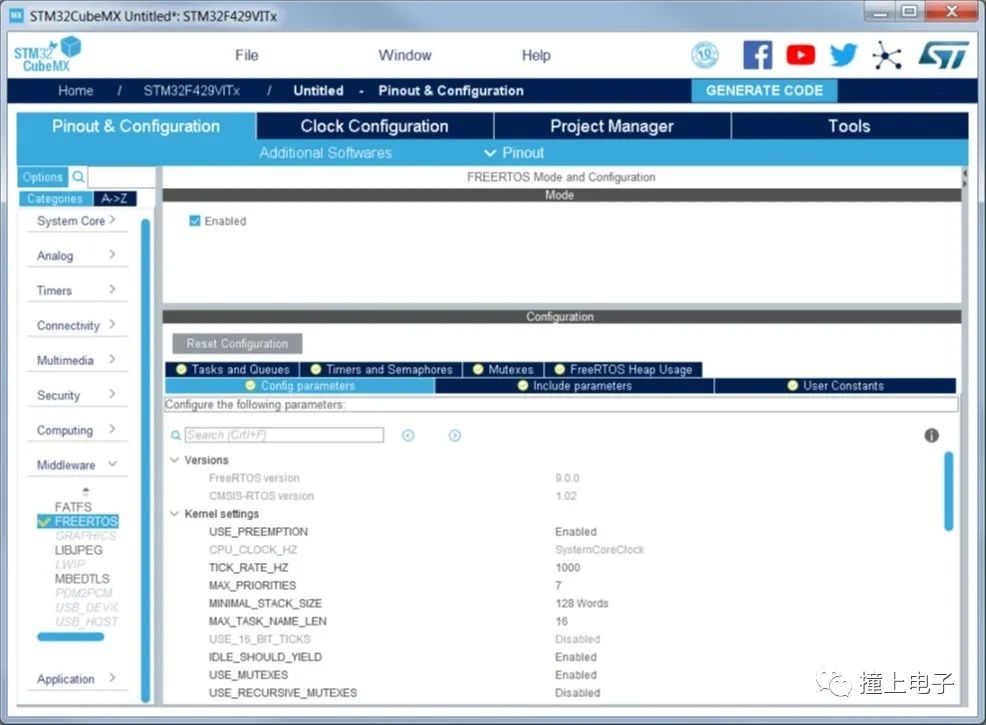Open the File menu
This screenshot has width=986, height=725.
tap(246, 55)
